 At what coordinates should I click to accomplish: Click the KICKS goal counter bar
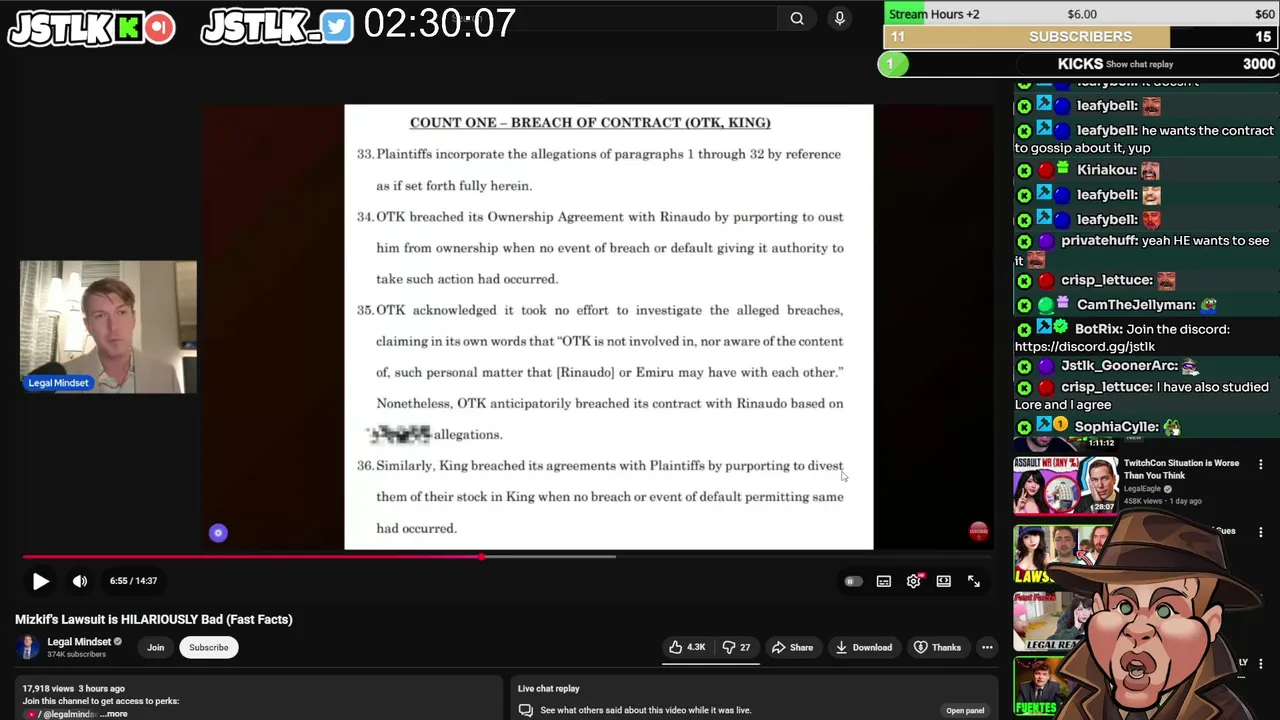(1080, 64)
